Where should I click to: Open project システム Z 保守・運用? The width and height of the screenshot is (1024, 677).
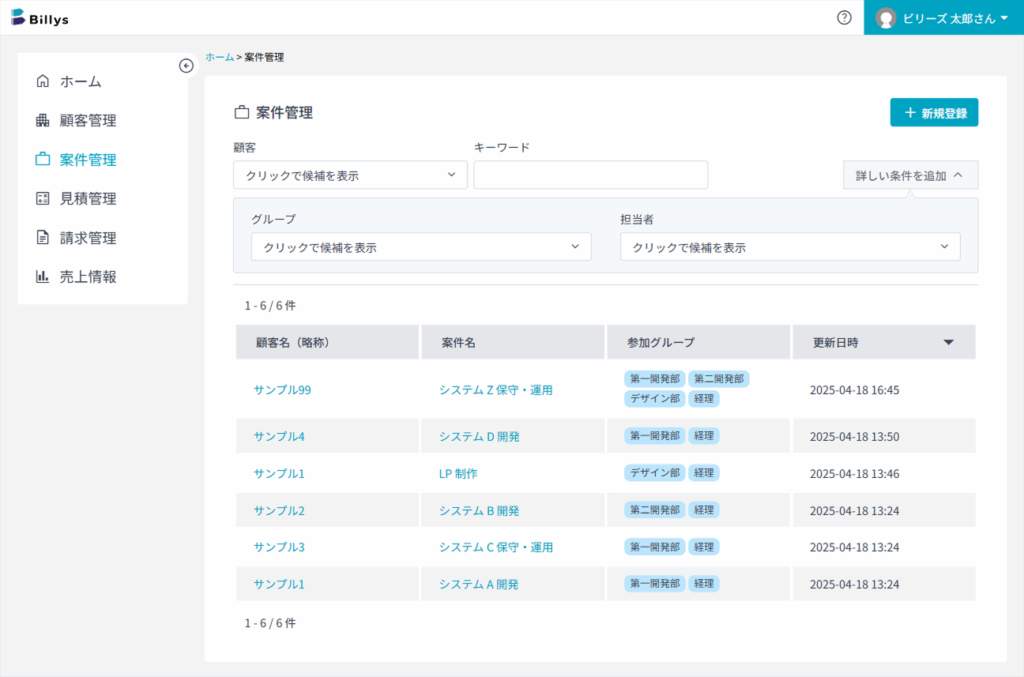pyautogui.click(x=496, y=390)
